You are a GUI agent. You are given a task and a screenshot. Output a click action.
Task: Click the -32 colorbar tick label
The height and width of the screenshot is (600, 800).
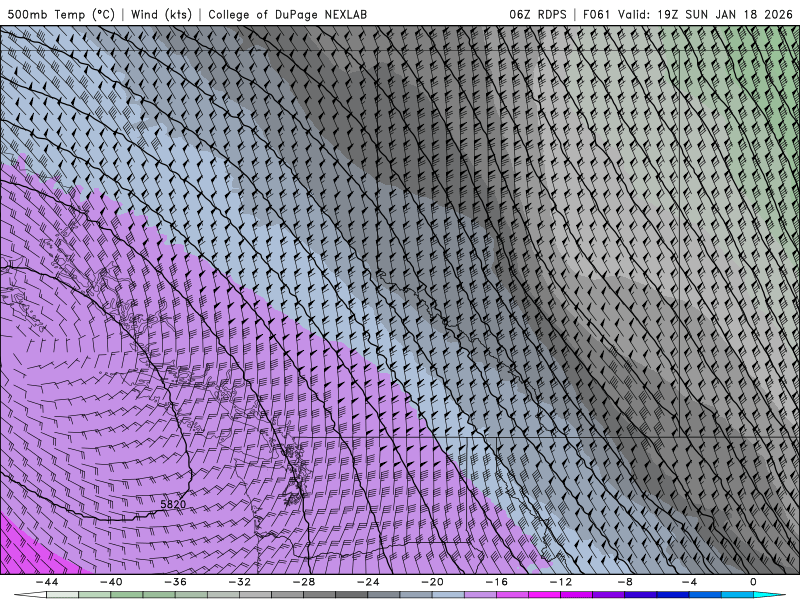tap(239, 582)
